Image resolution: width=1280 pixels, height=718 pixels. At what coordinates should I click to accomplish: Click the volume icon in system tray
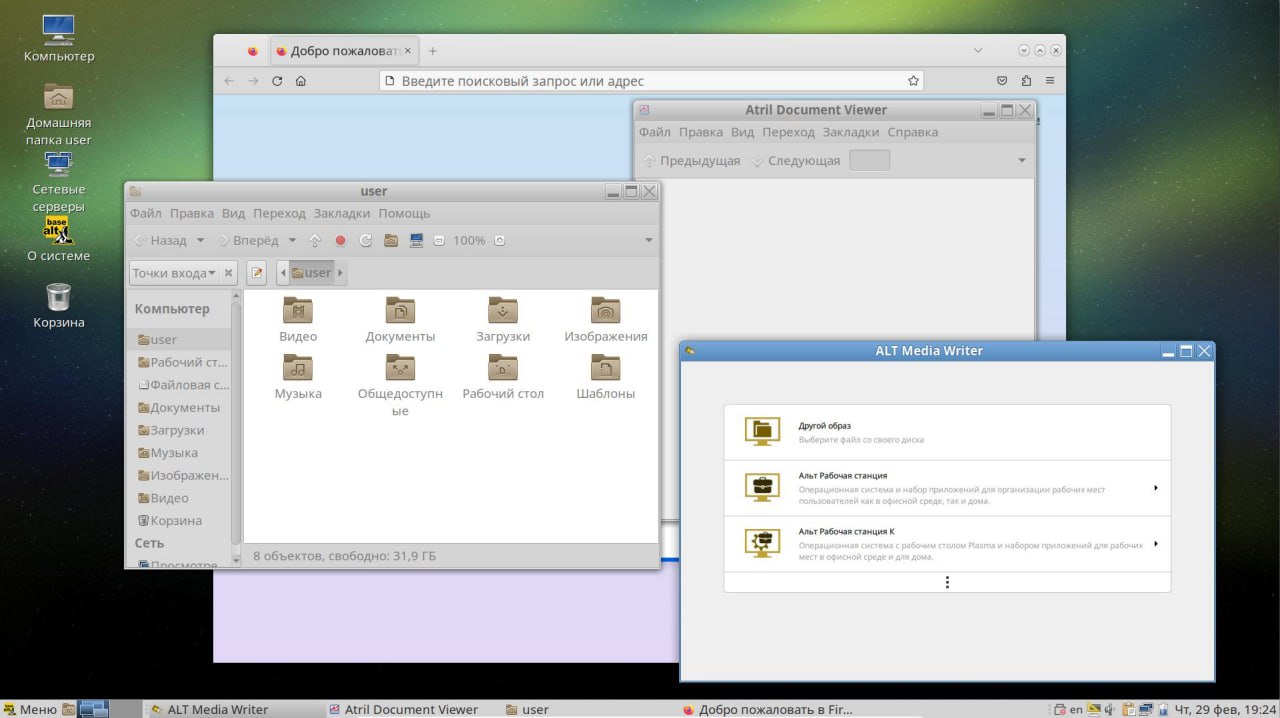(1109, 709)
